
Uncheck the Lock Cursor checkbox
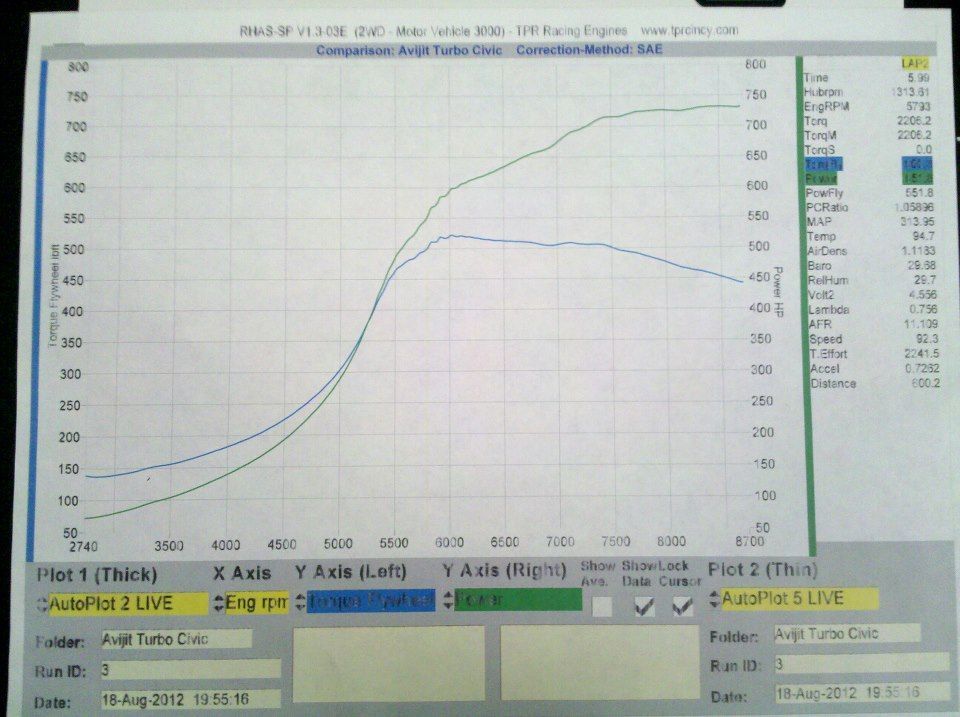pyautogui.click(x=682, y=605)
